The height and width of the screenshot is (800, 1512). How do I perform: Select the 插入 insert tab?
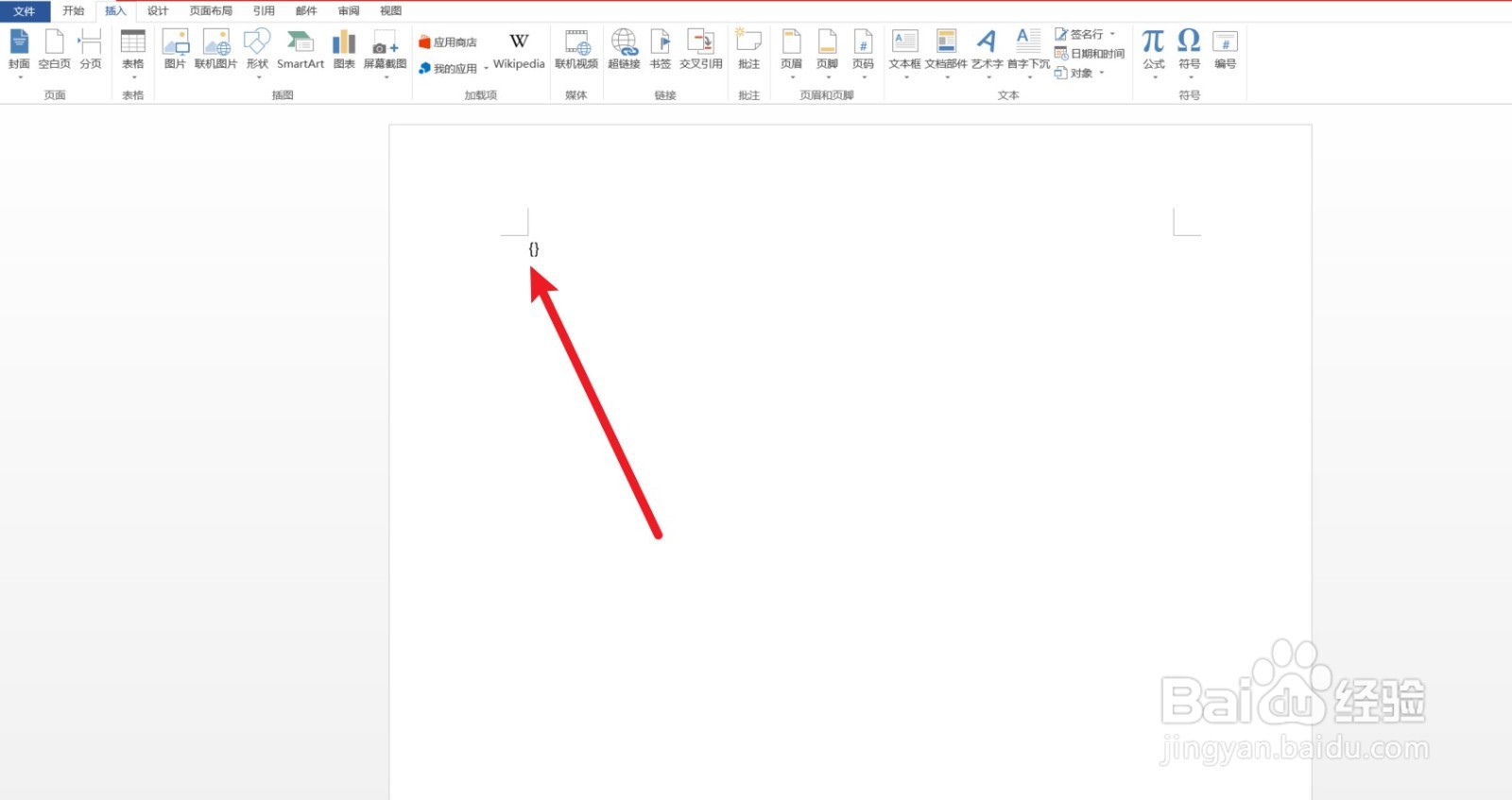(x=115, y=11)
